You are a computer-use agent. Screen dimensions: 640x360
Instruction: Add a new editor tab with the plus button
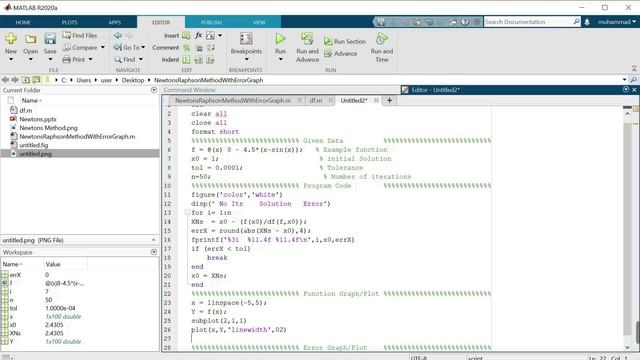coord(389,100)
